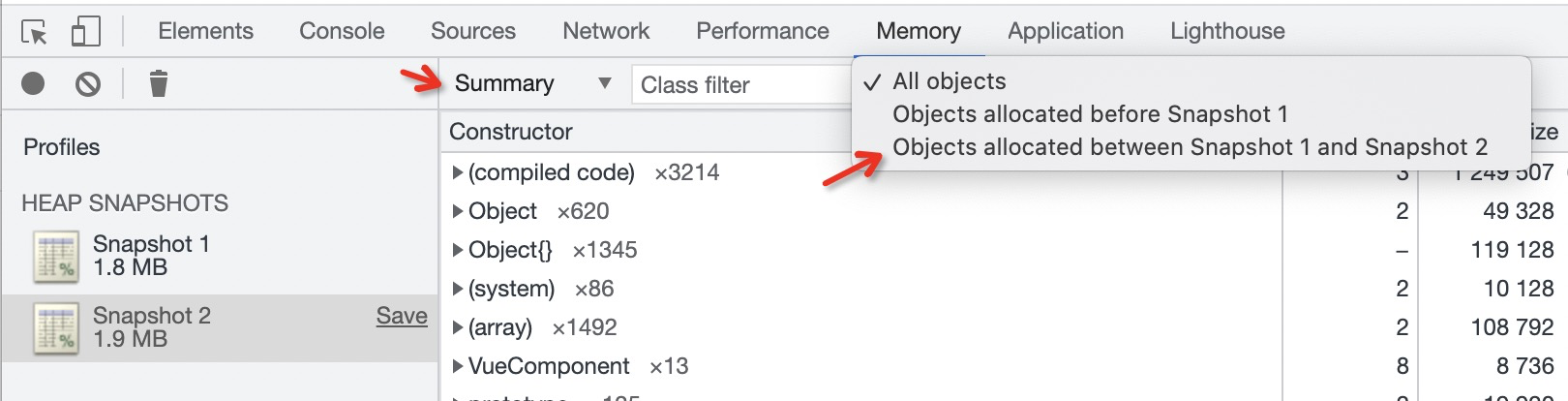
Task: Click the Constructor column header
Action: [511, 132]
